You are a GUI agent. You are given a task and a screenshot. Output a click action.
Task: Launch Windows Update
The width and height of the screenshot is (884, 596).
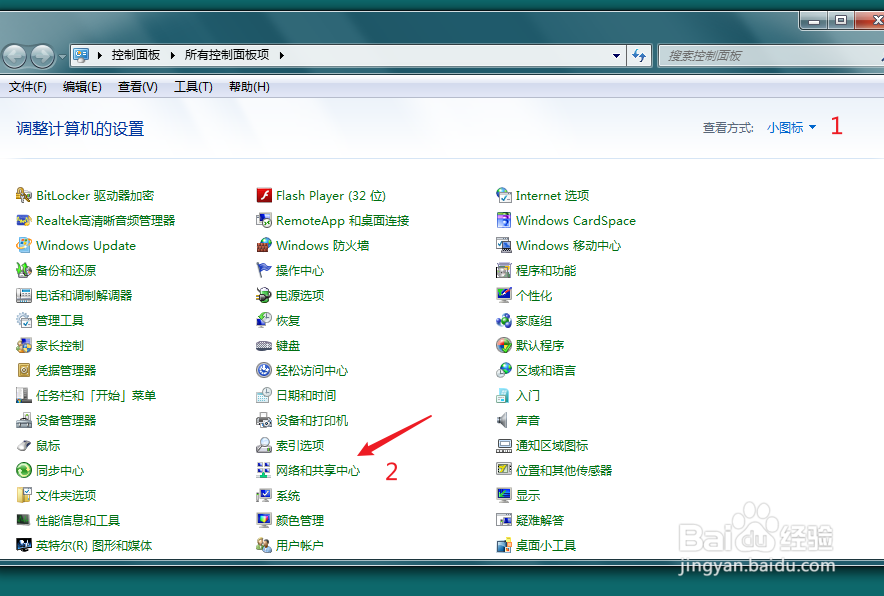point(85,245)
